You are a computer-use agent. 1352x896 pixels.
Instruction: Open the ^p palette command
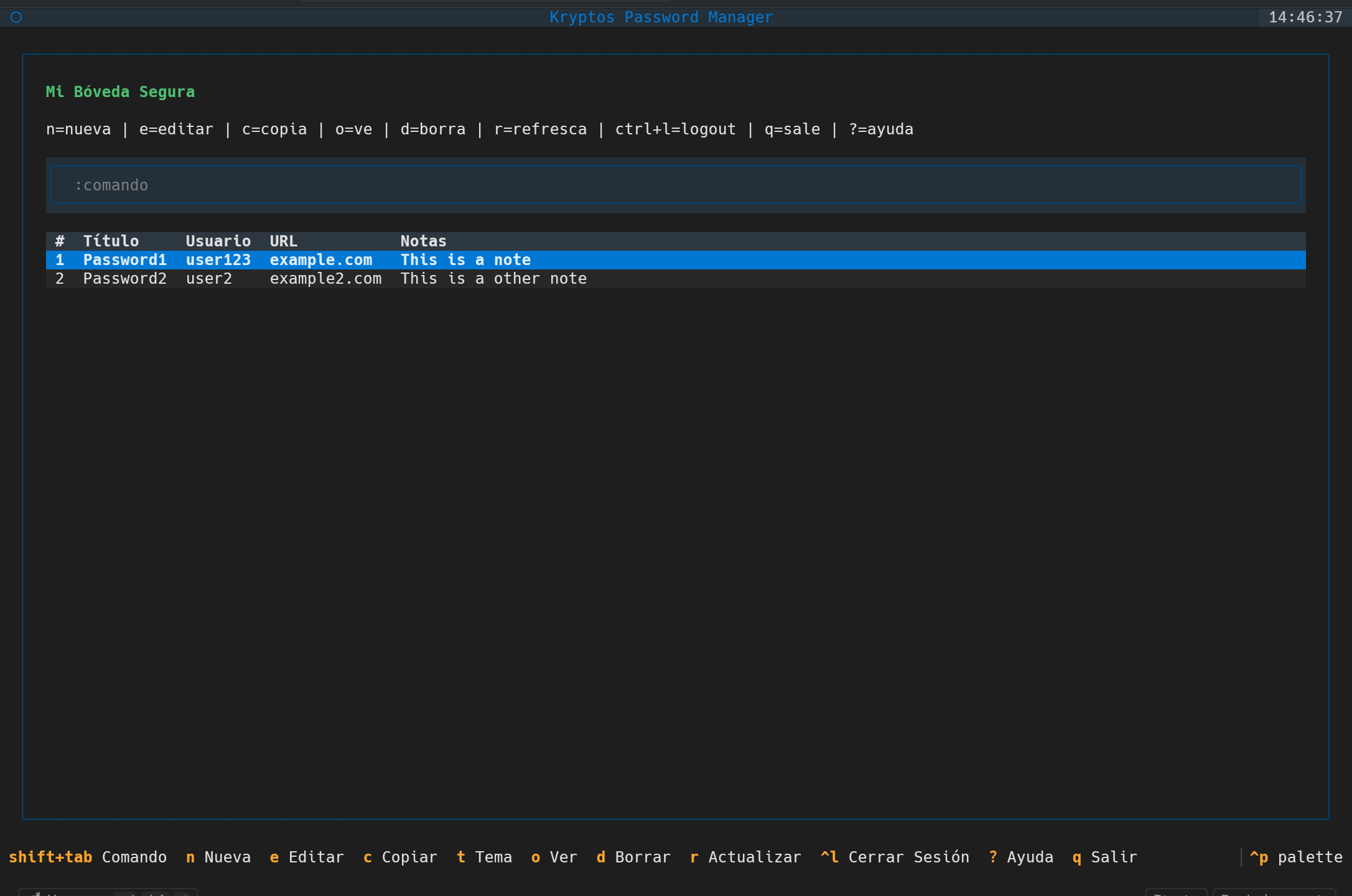[x=1296, y=857]
